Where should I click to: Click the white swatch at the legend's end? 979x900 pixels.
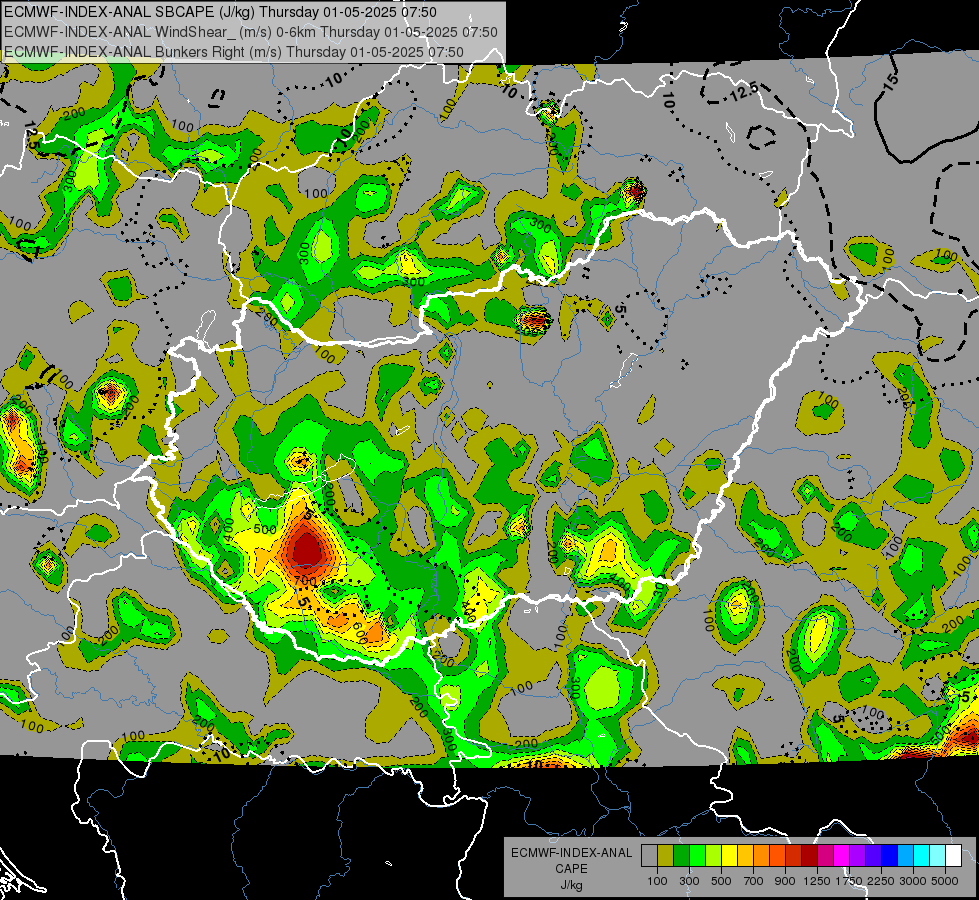coord(954,856)
